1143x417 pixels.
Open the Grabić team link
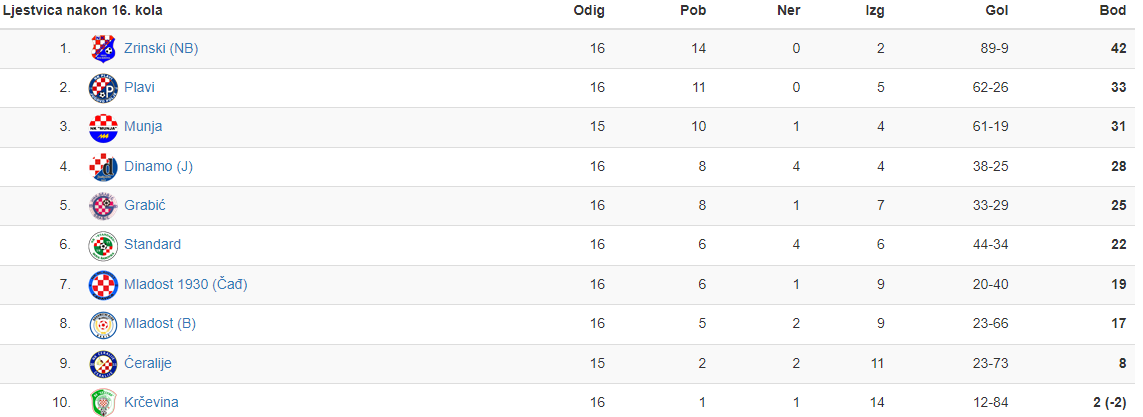(145, 206)
